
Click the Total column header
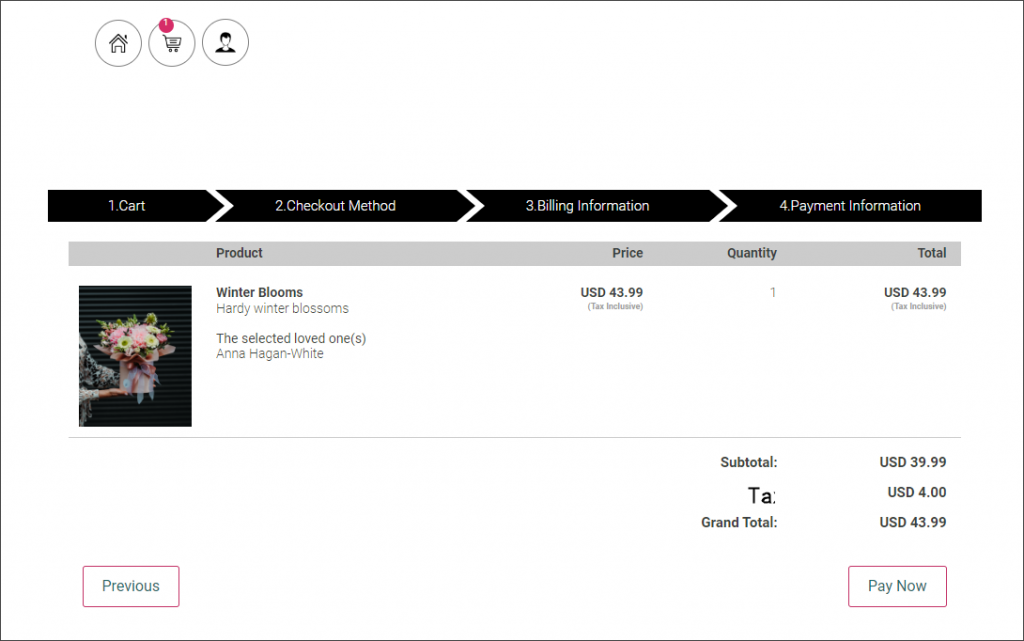click(931, 253)
